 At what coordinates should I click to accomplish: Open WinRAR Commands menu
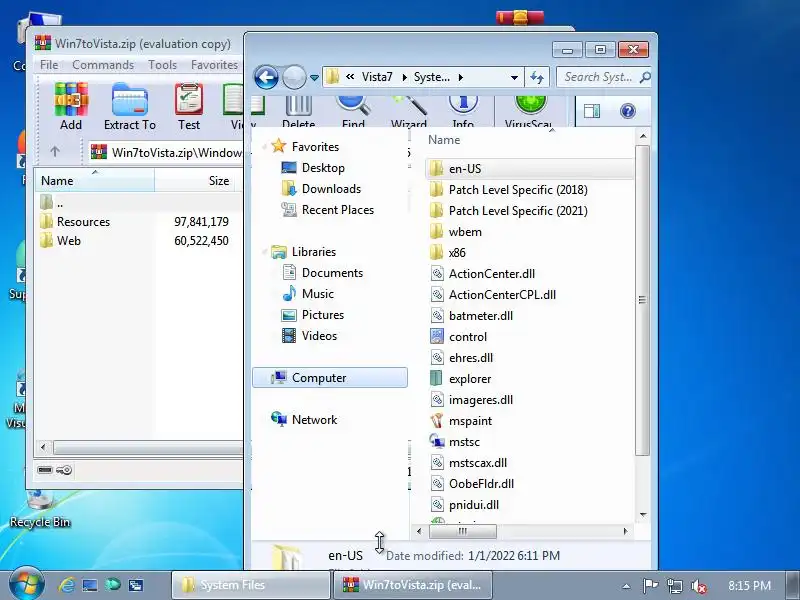click(x=103, y=65)
